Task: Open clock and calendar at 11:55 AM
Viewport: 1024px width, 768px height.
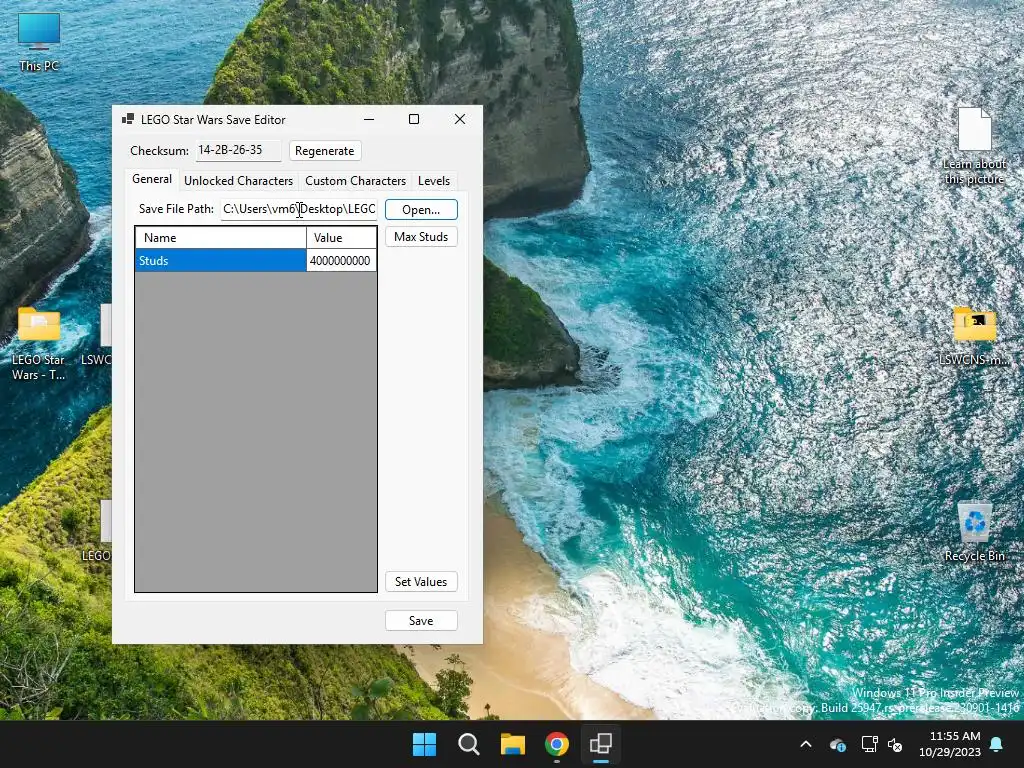Action: (x=950, y=744)
